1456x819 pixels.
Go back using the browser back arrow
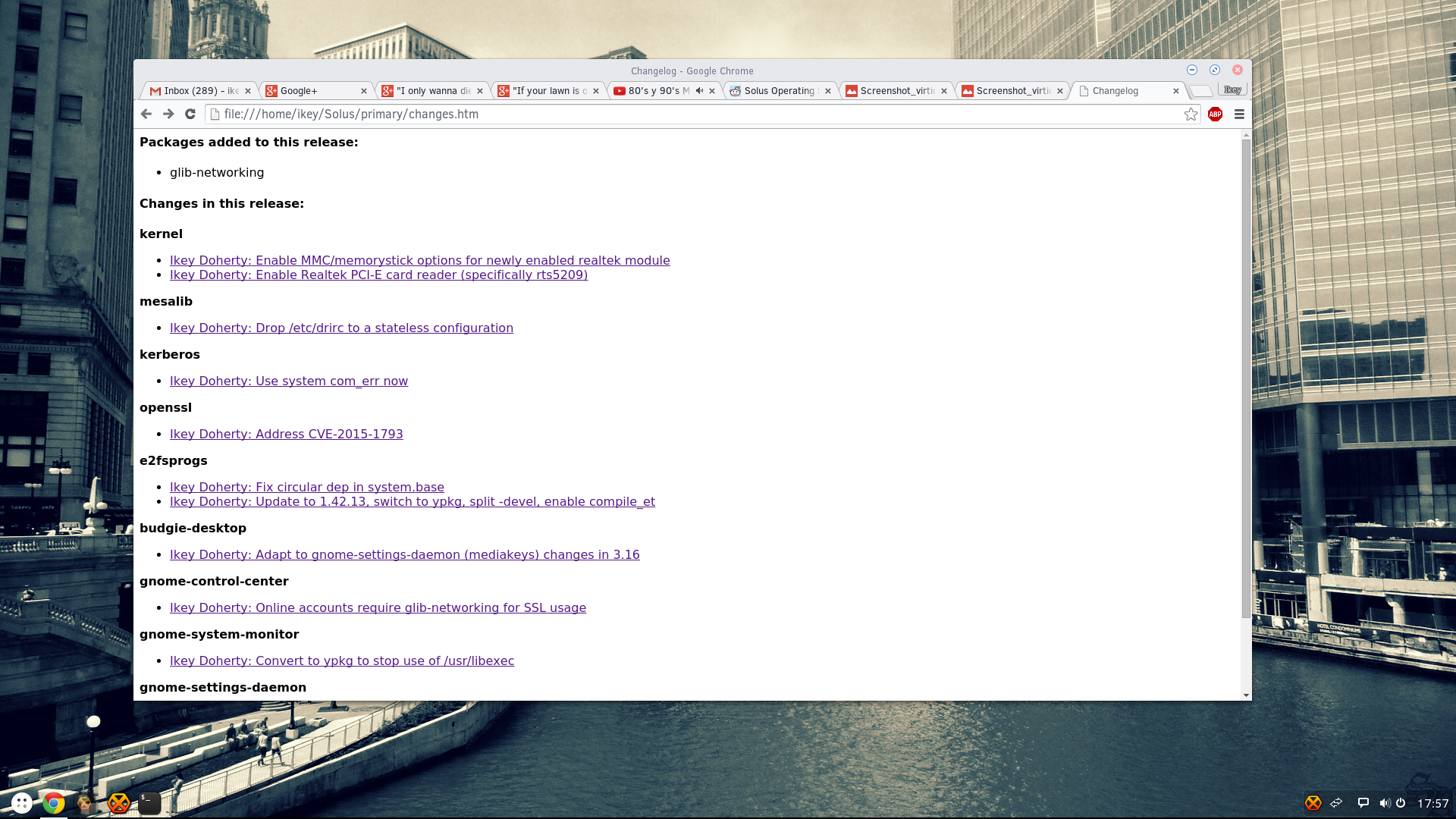(x=146, y=114)
